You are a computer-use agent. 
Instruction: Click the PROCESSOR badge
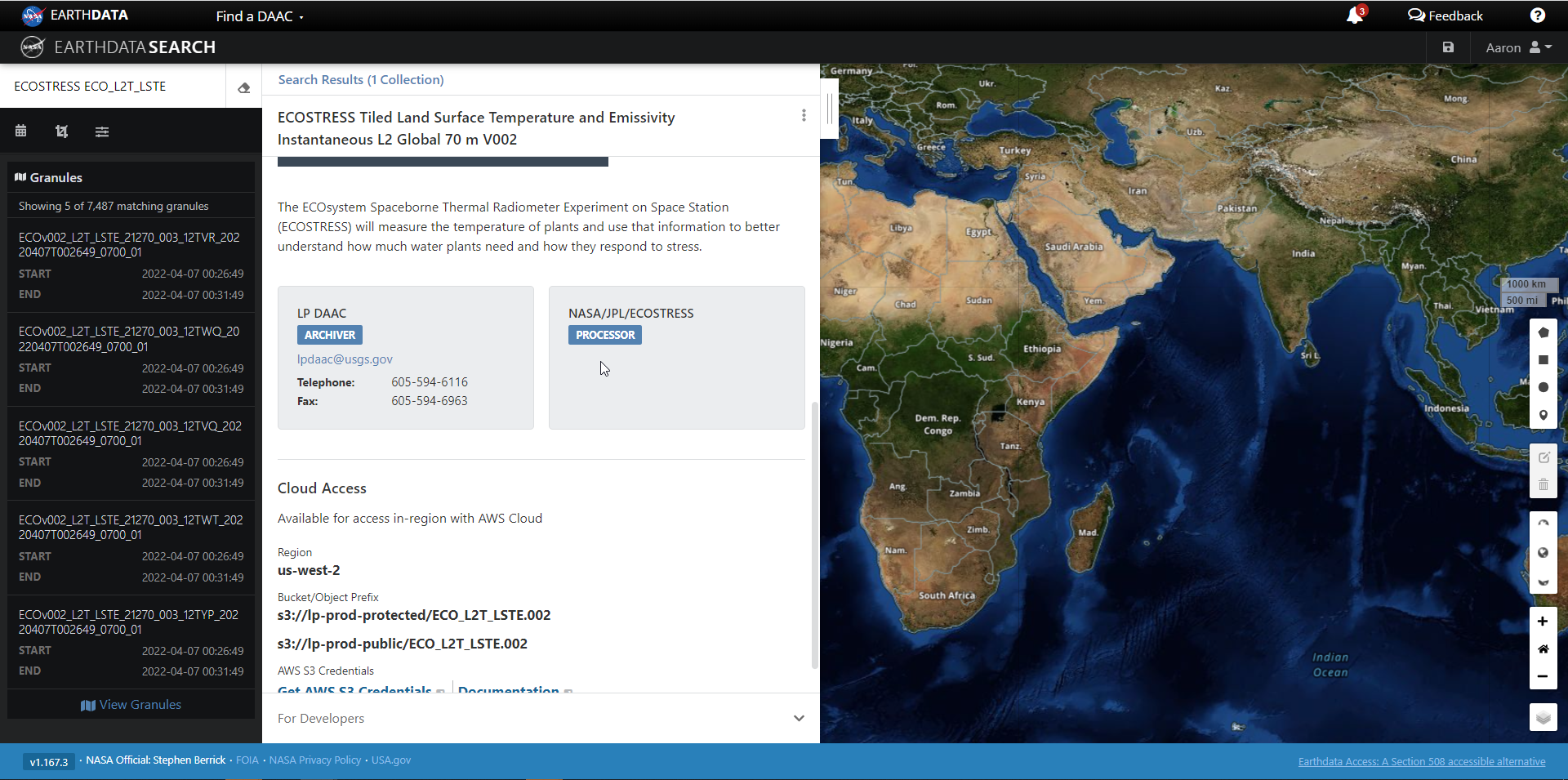coord(605,335)
